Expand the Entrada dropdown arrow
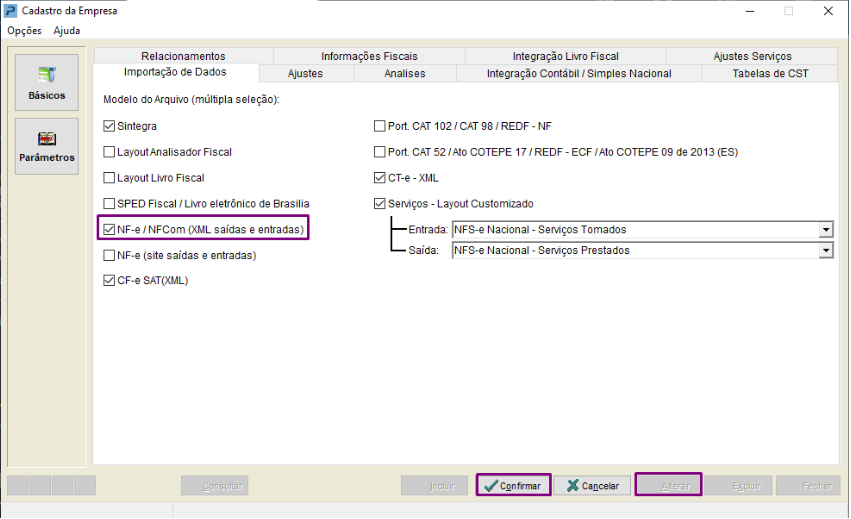 click(x=825, y=230)
